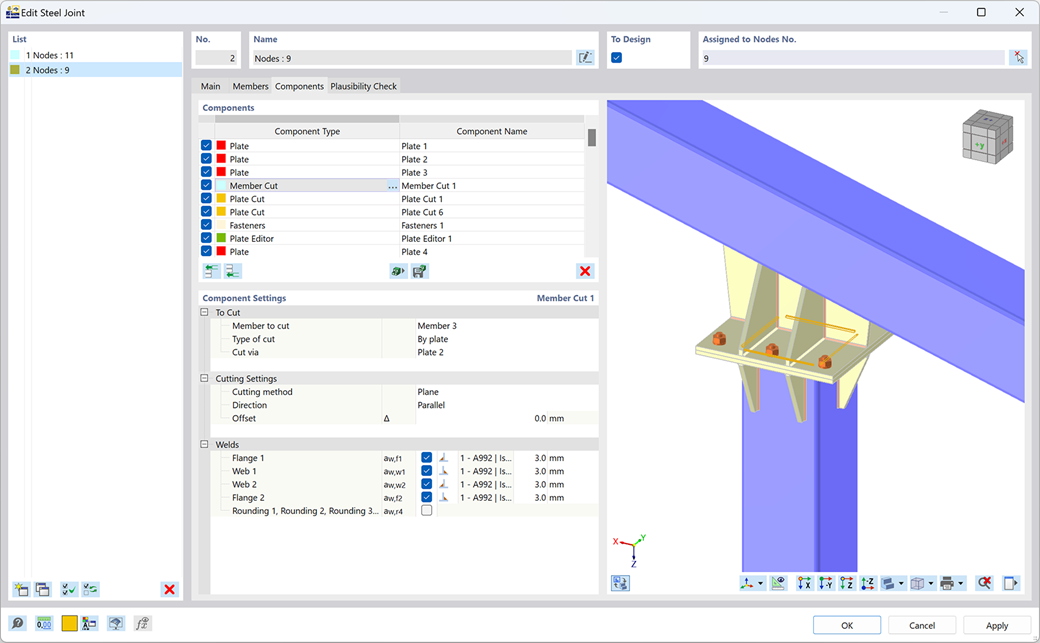Open the units and decimal places settings icon
The image size is (1040, 643).
click(x=44, y=622)
